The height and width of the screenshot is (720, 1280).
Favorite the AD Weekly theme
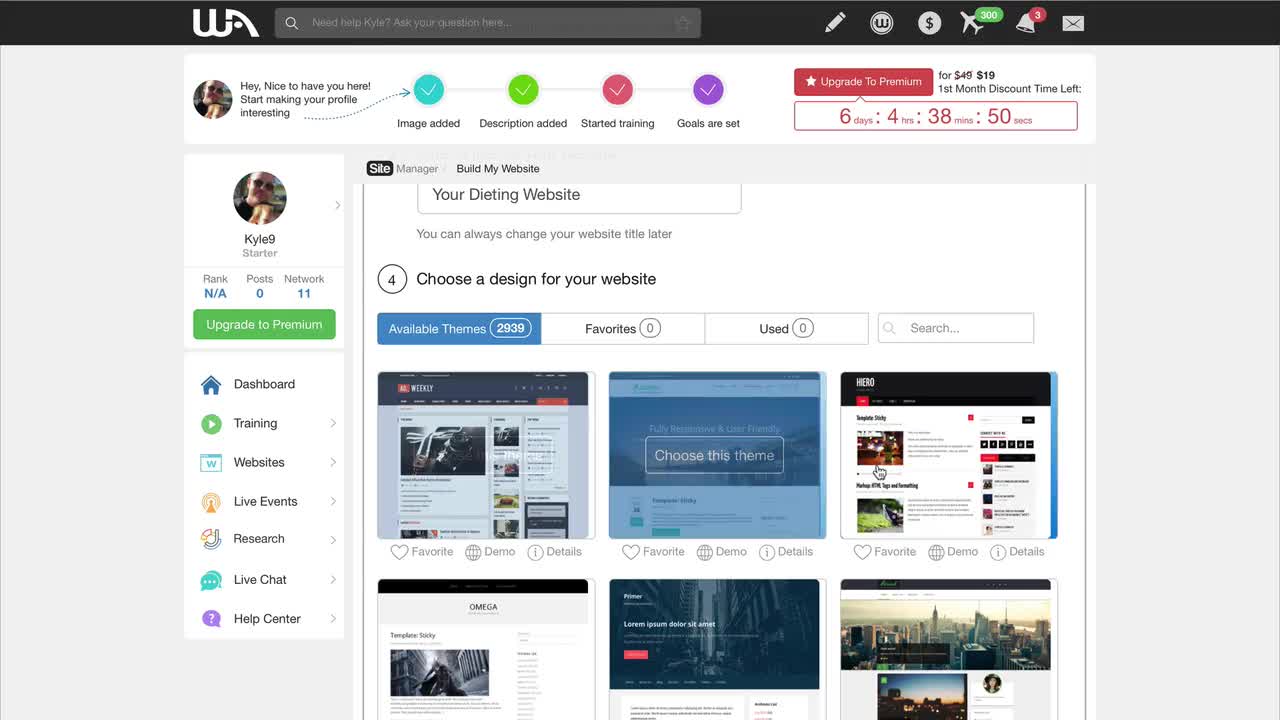[421, 552]
